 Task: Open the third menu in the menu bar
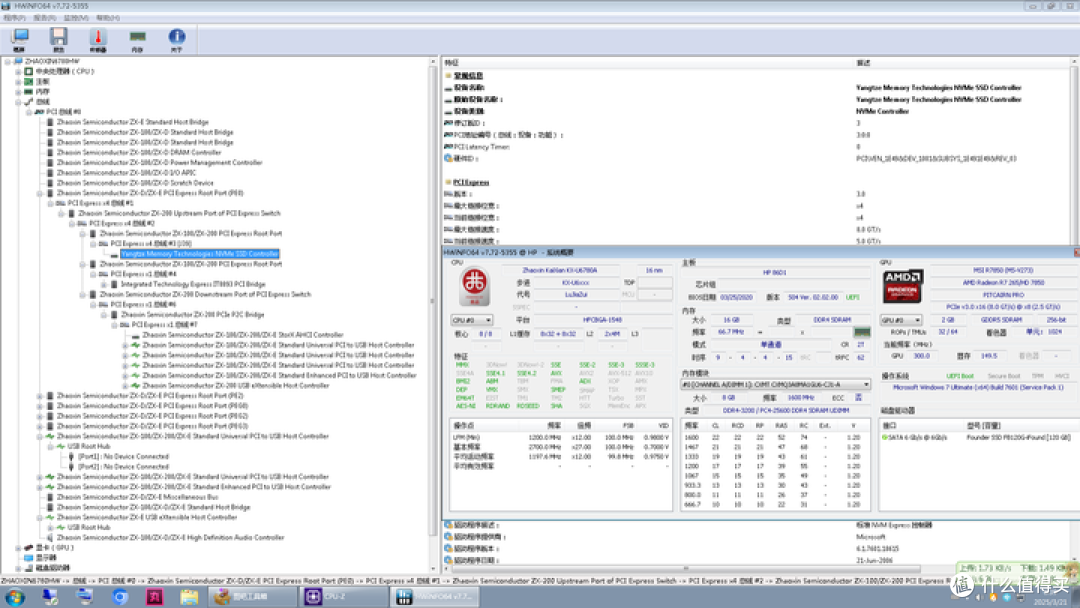tap(76, 18)
